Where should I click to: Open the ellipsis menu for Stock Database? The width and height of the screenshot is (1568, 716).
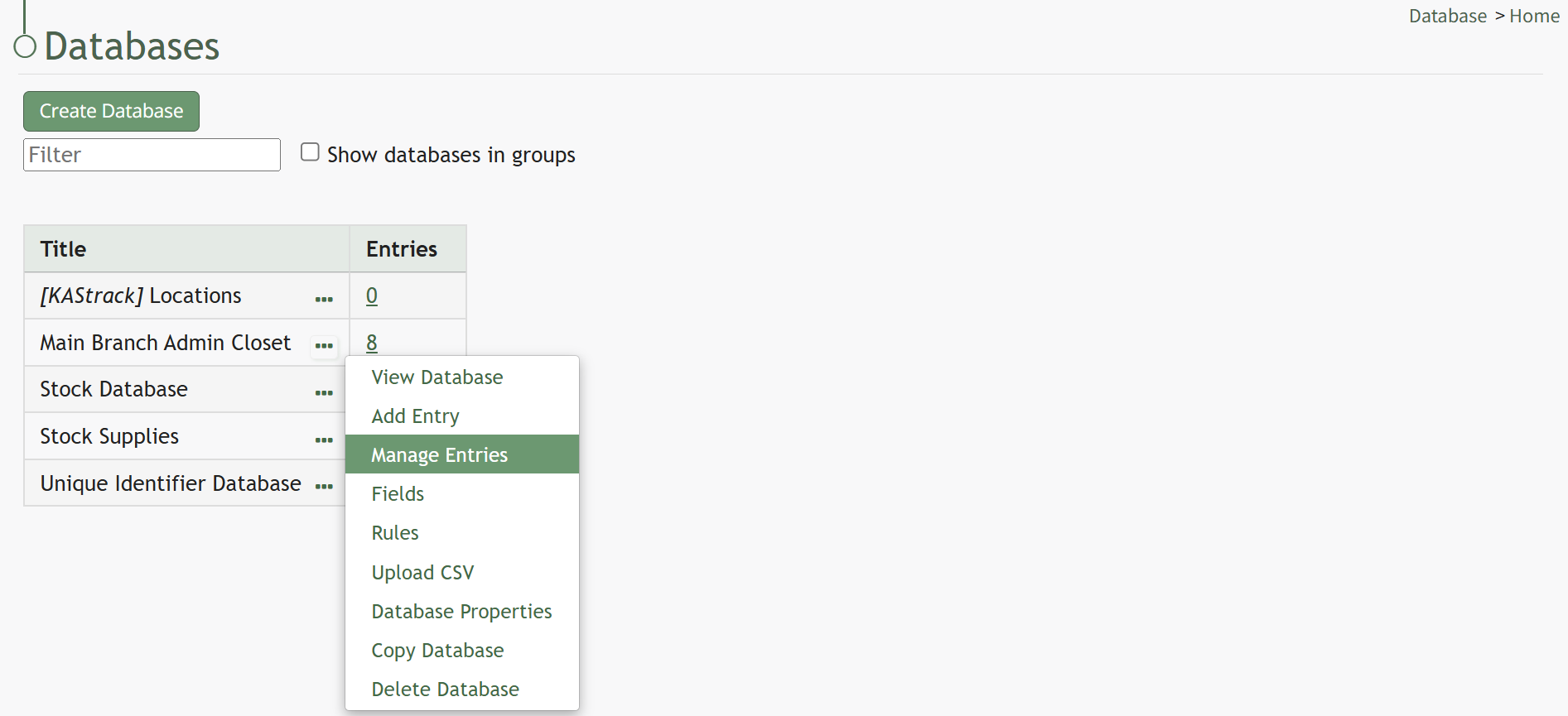click(x=324, y=392)
